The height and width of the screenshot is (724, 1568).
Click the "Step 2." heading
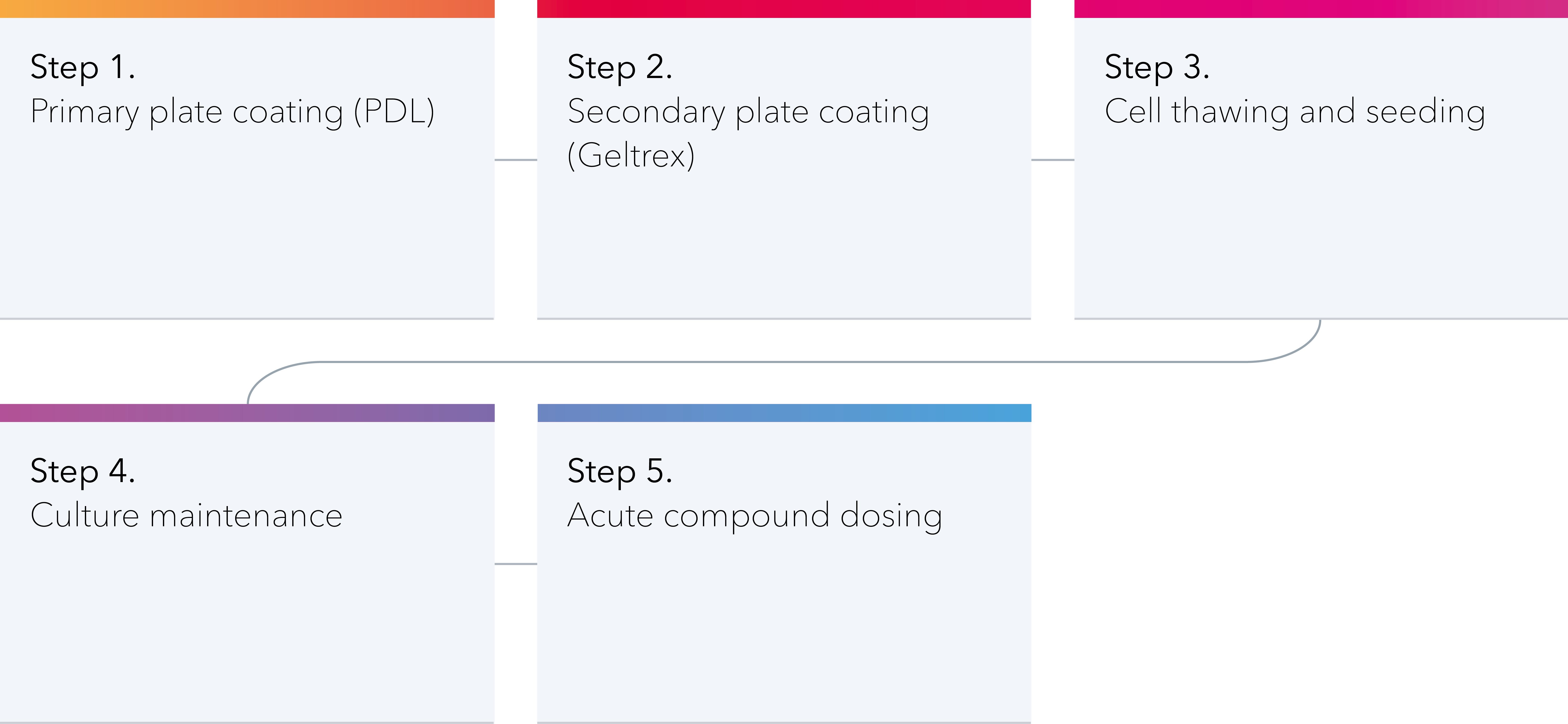pyautogui.click(x=620, y=67)
